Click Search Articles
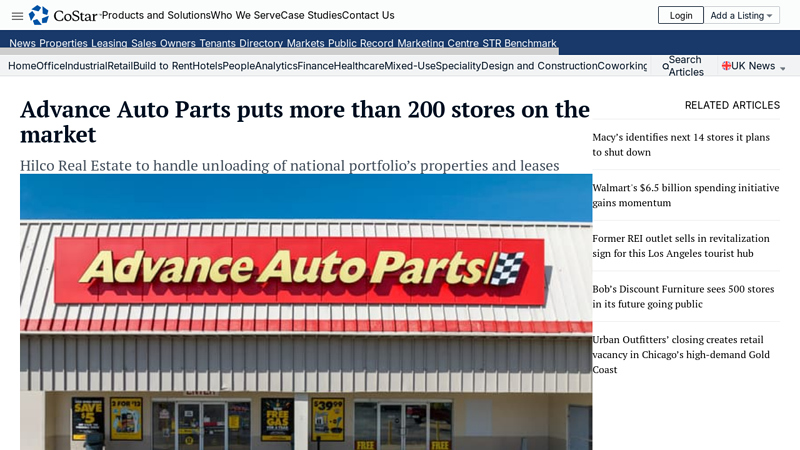The width and height of the screenshot is (800, 450). 686,66
